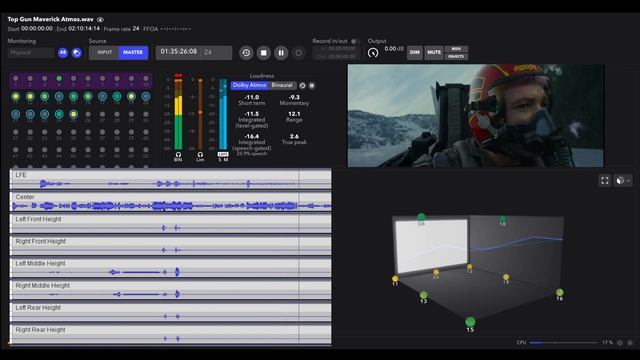This screenshot has width=640, height=360.
Task: Switch source to INPUT
Action: (x=104, y=53)
